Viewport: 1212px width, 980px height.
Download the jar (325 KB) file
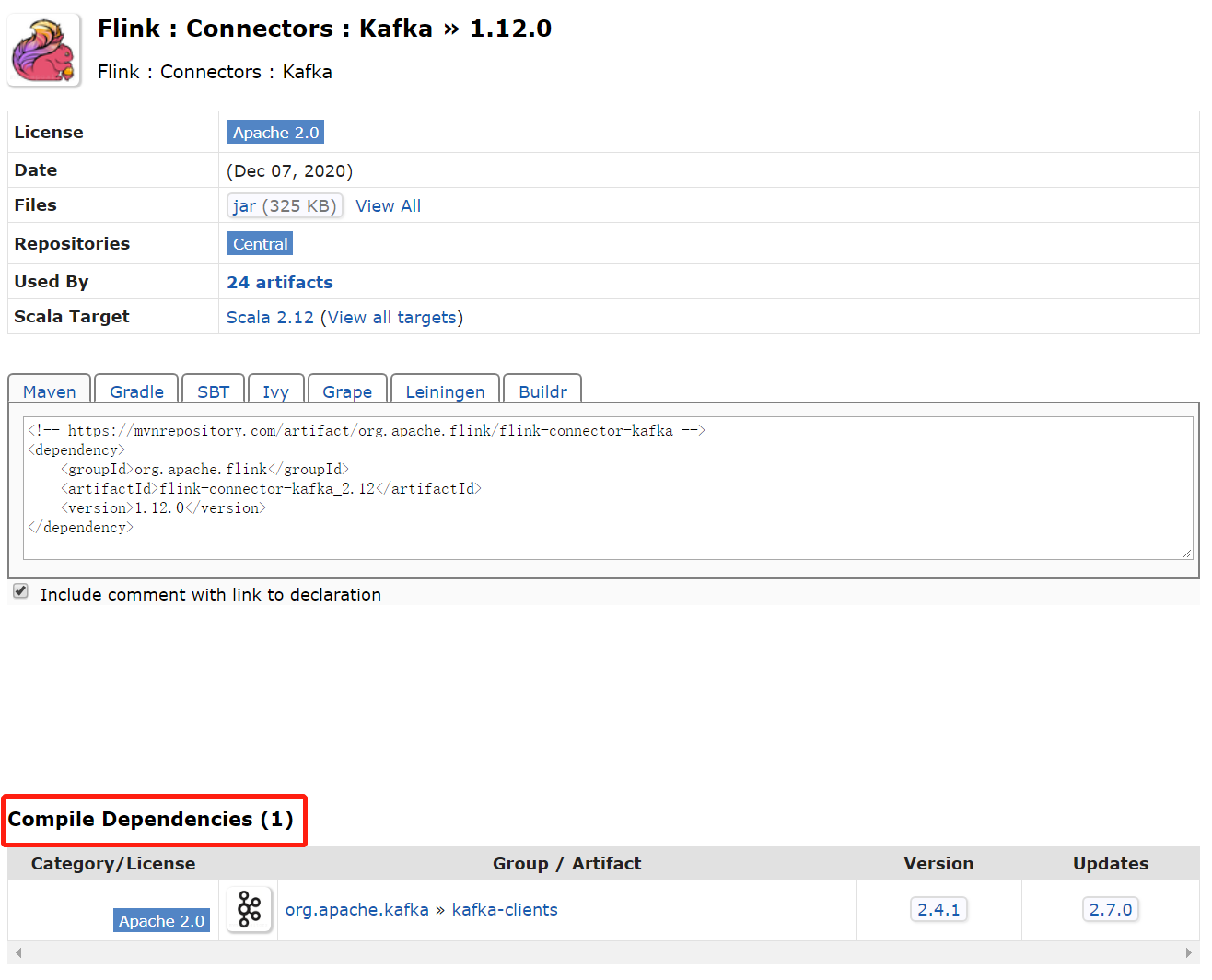pos(285,205)
